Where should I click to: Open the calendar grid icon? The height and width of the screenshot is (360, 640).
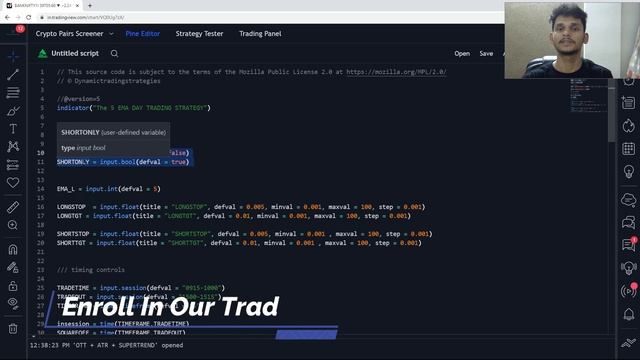click(x=629, y=149)
